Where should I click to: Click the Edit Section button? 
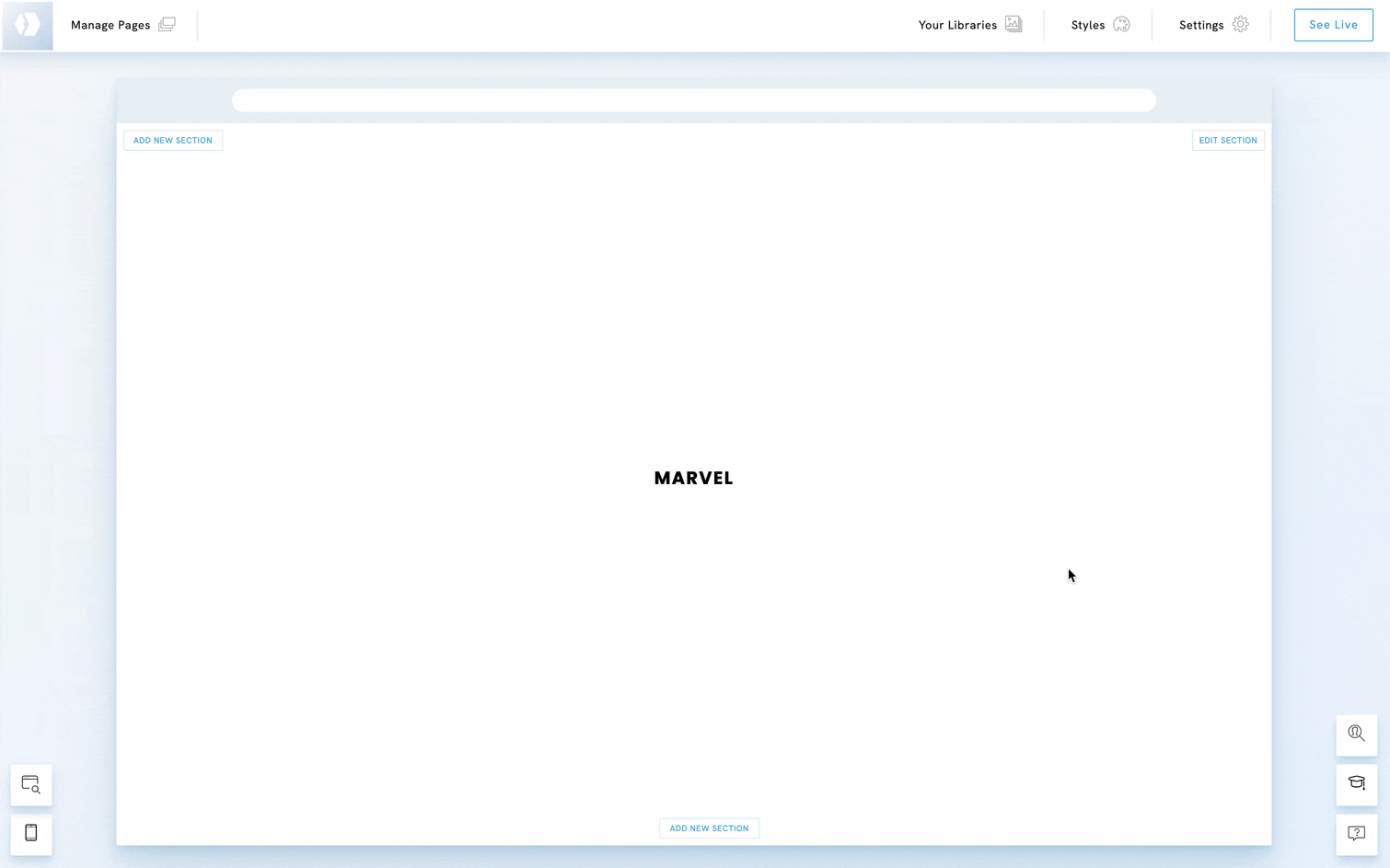(x=1227, y=141)
